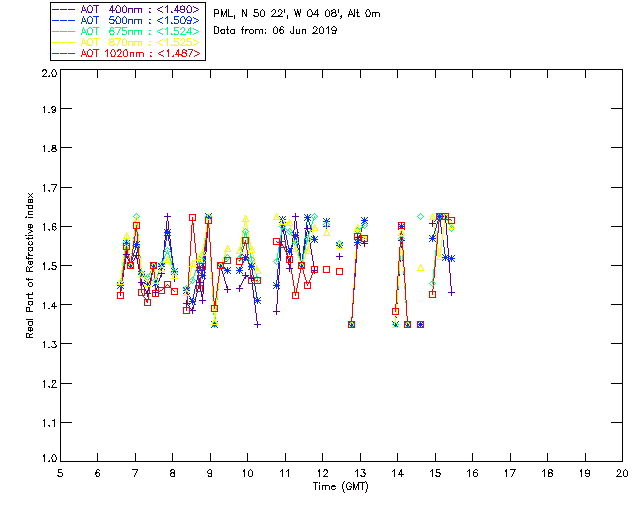Click the 1.0 tick label on y-axis
This screenshot has width=640, height=512.
click(x=48, y=461)
